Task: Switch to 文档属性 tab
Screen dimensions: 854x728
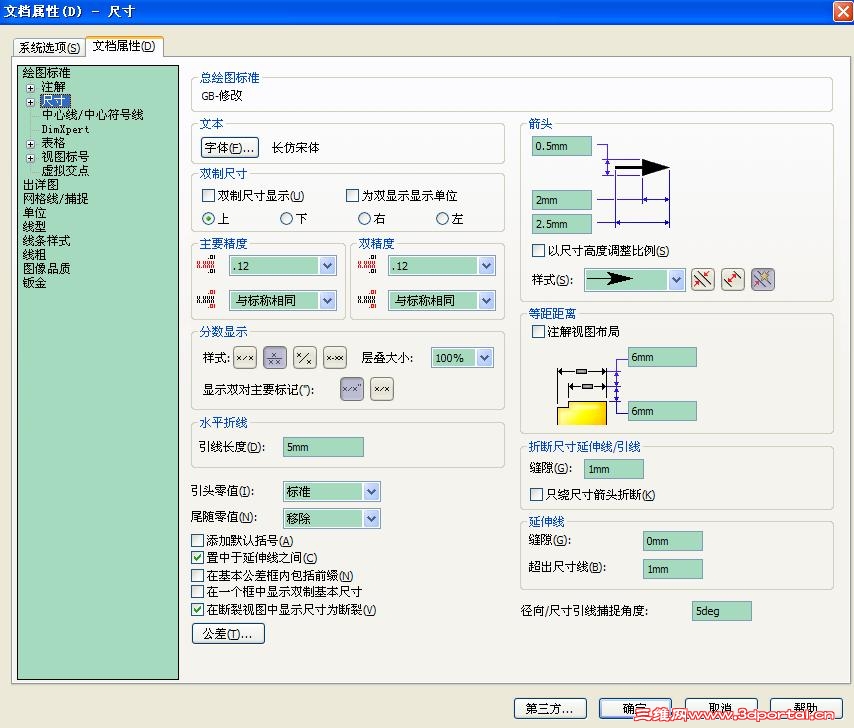Action: (124, 46)
